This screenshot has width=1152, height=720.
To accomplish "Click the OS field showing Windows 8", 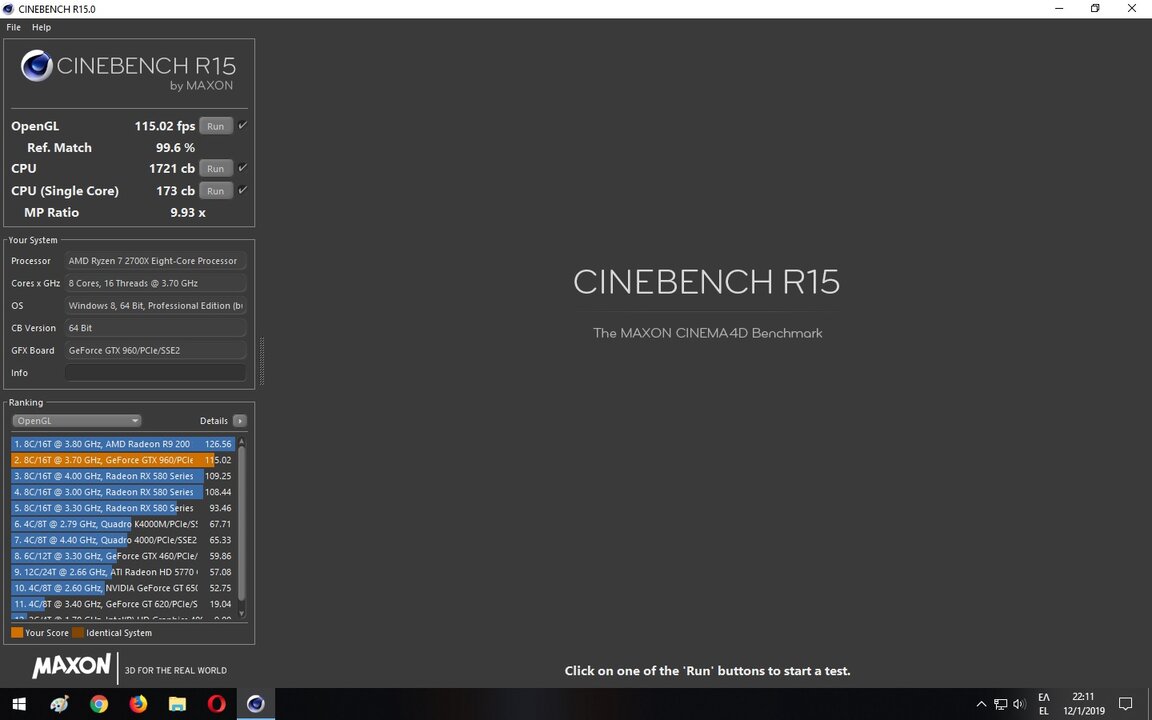I will (x=155, y=306).
